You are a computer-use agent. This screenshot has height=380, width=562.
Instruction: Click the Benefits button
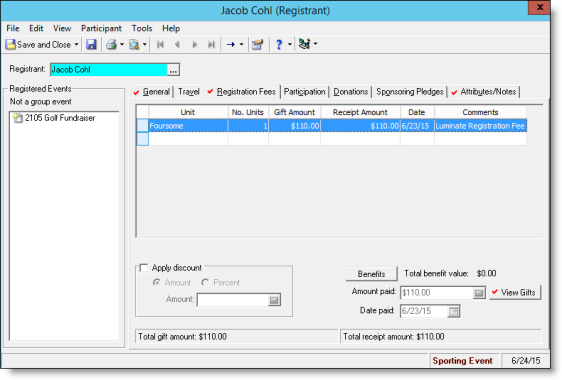[x=371, y=274]
